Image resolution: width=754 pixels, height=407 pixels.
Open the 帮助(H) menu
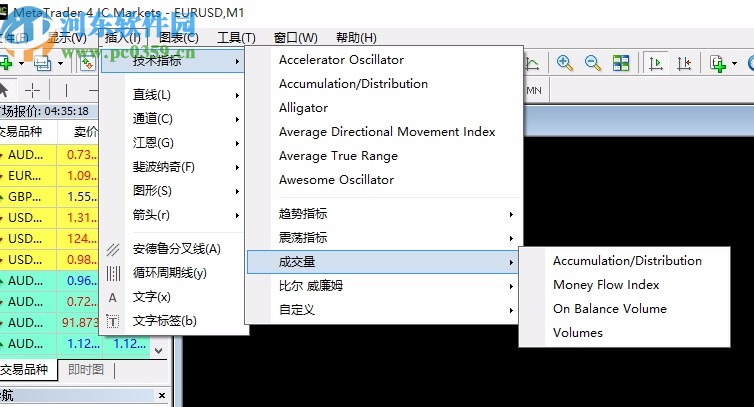(356, 38)
